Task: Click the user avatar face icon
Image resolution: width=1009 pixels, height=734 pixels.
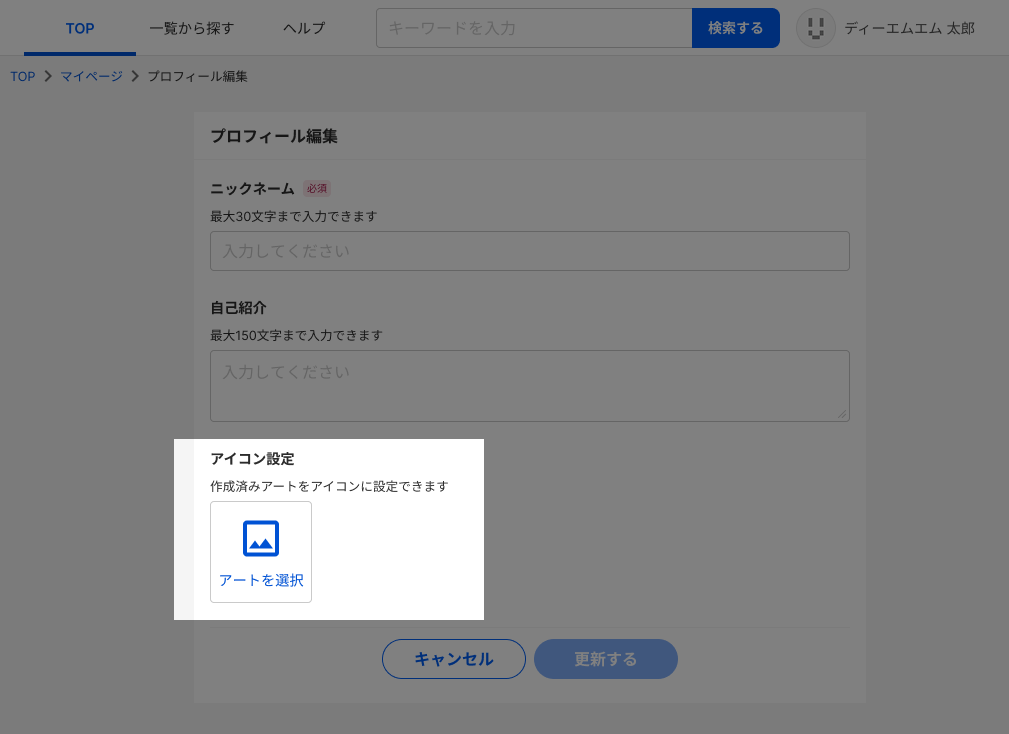Action: (815, 28)
